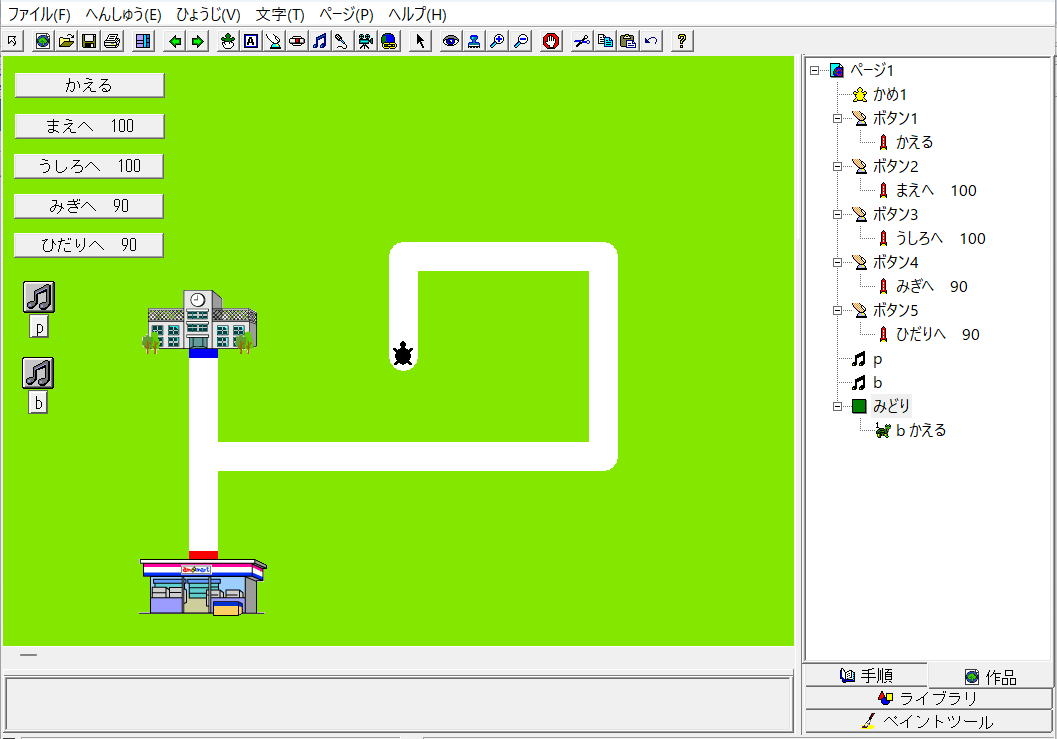
Task: Collapse the ボタン2 tree node
Action: pos(837,166)
